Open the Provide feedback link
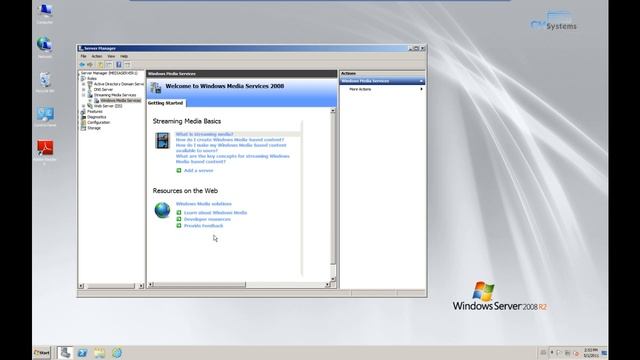The width and height of the screenshot is (640, 360). [x=204, y=226]
